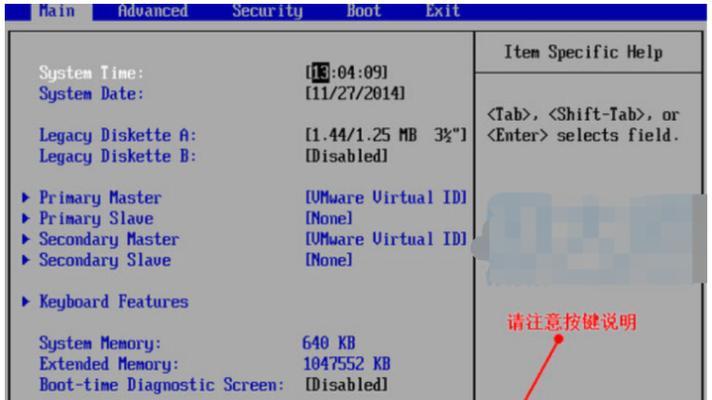Select the highlighted hour field in System Time
712x400 pixels.
321,73
